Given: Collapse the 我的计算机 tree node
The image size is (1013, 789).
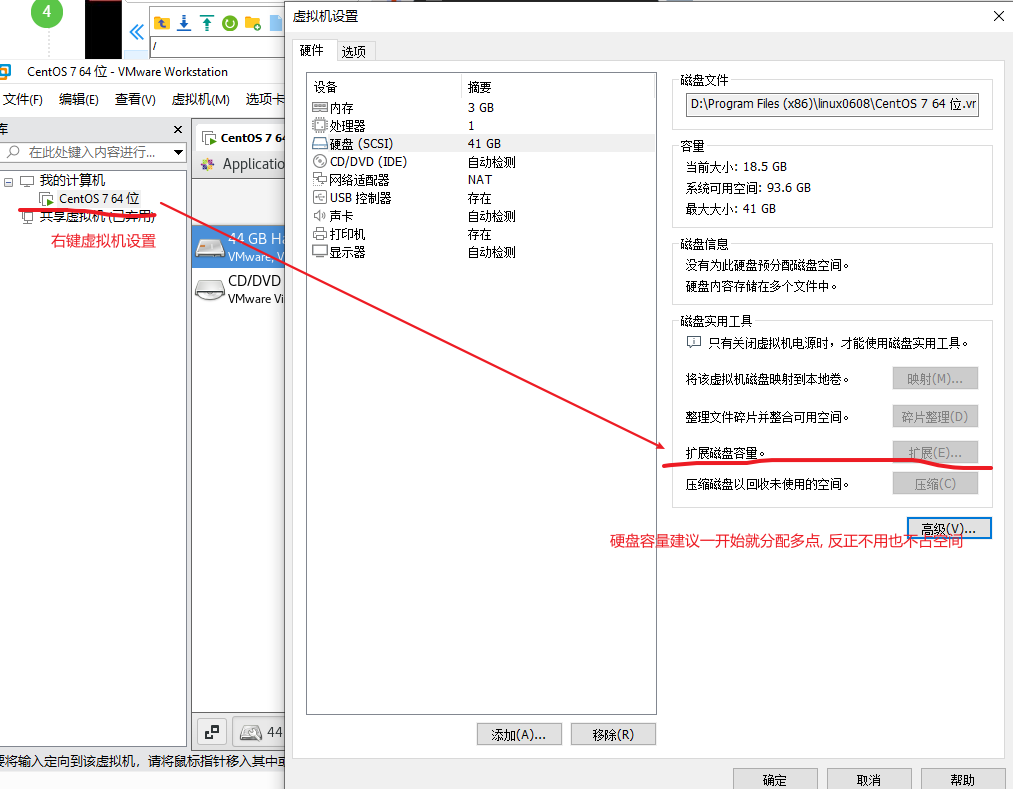Looking at the screenshot, I should coord(8,182).
